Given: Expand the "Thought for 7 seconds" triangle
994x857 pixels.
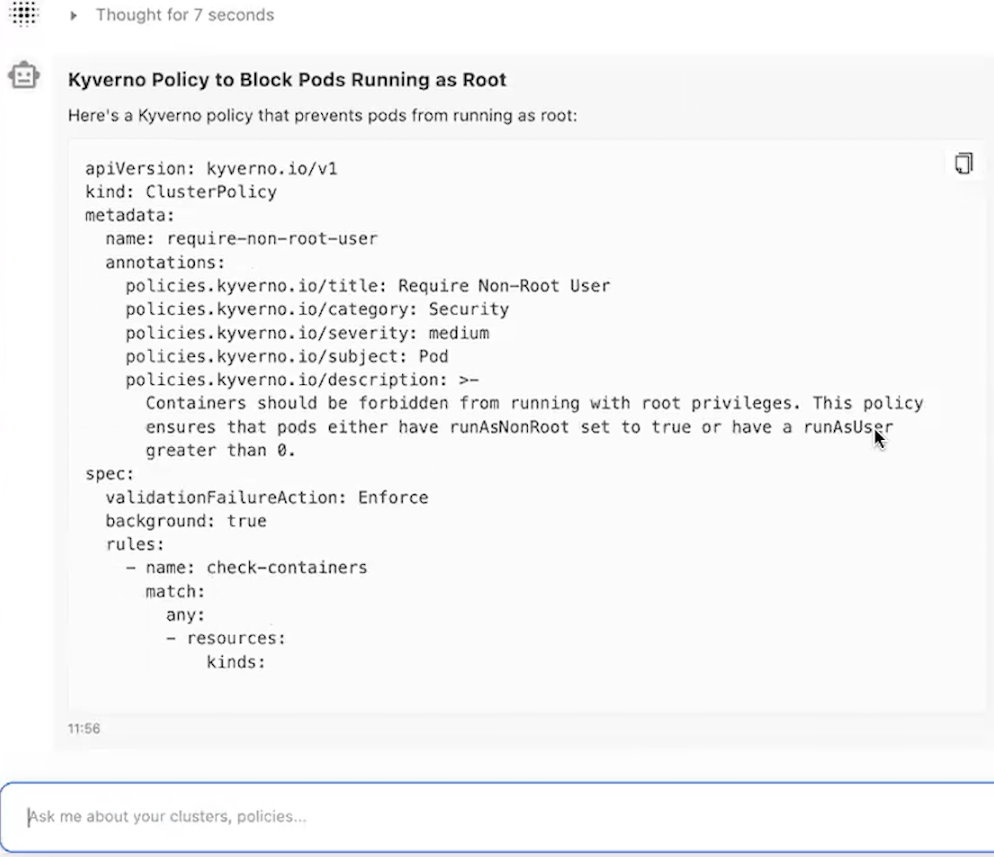Looking at the screenshot, I should click(73, 16).
